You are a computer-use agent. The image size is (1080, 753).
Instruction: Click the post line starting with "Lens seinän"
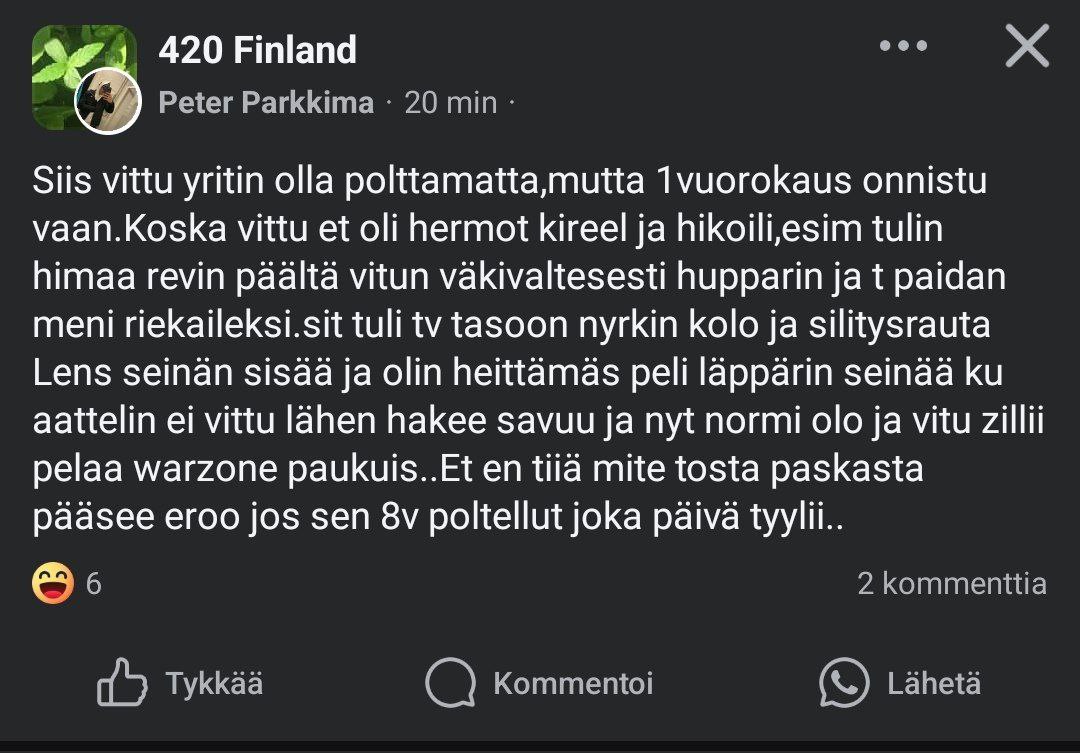click(518, 373)
